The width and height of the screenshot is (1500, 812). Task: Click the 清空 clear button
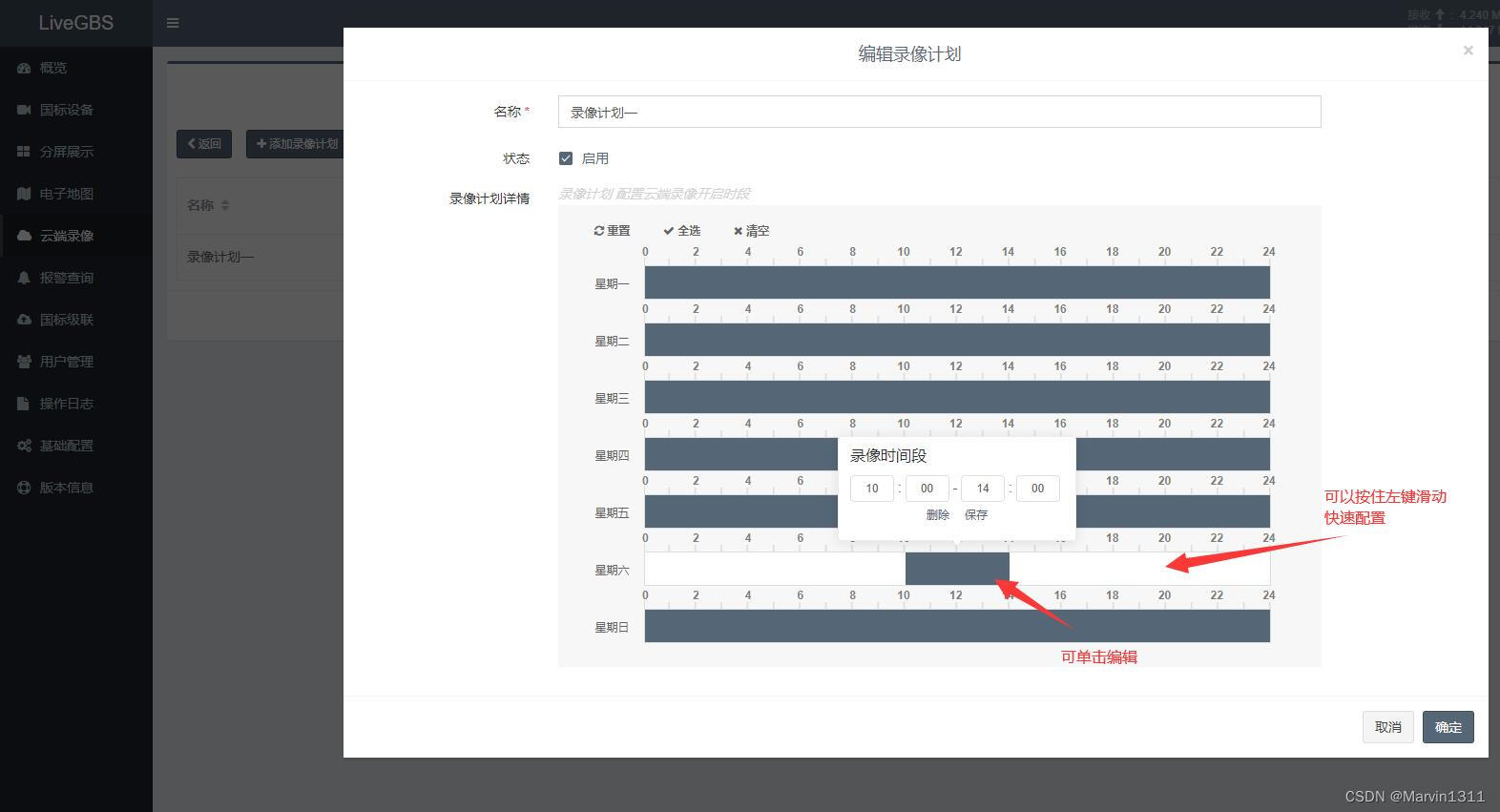pos(752,231)
